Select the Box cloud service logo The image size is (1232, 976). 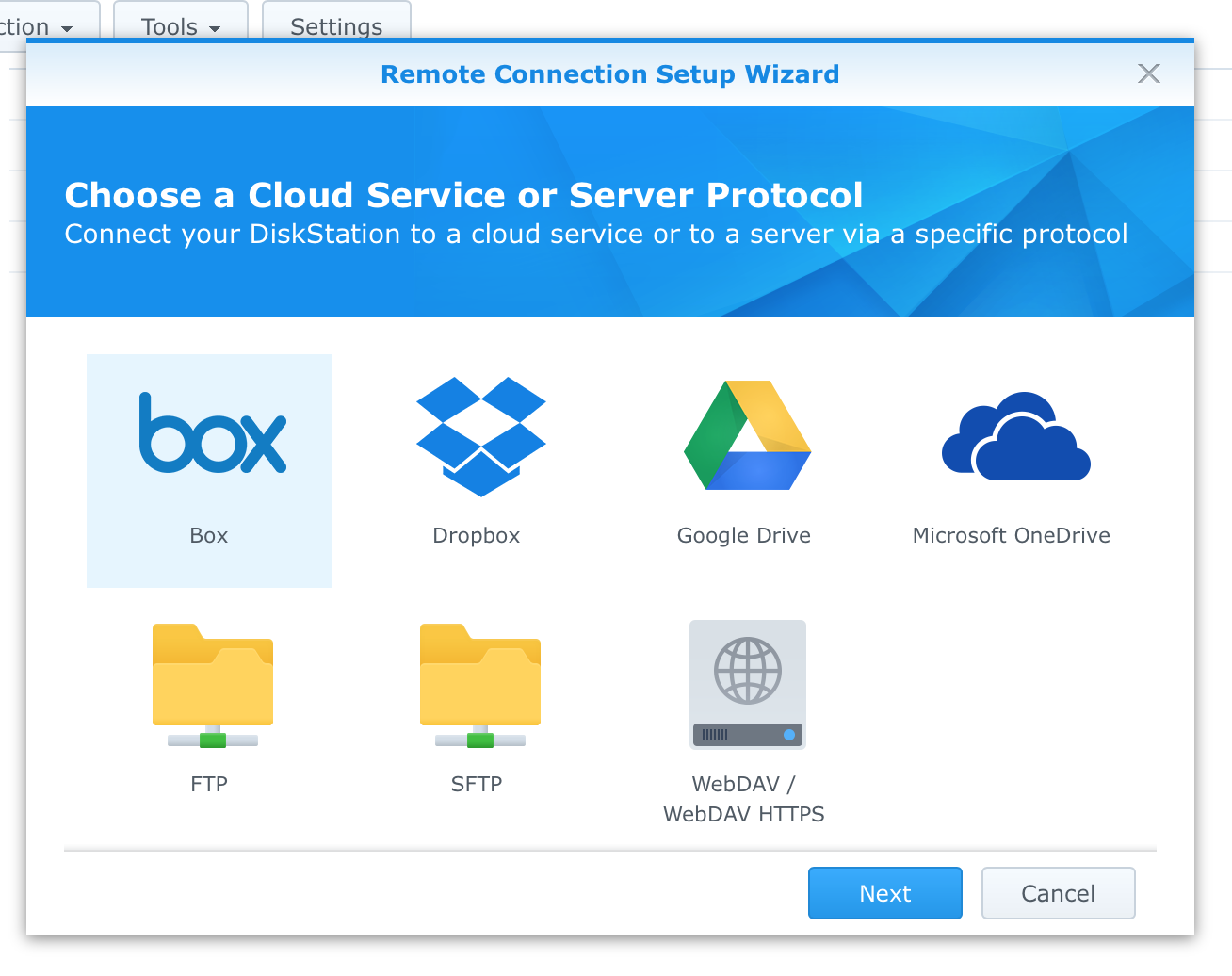click(x=212, y=433)
